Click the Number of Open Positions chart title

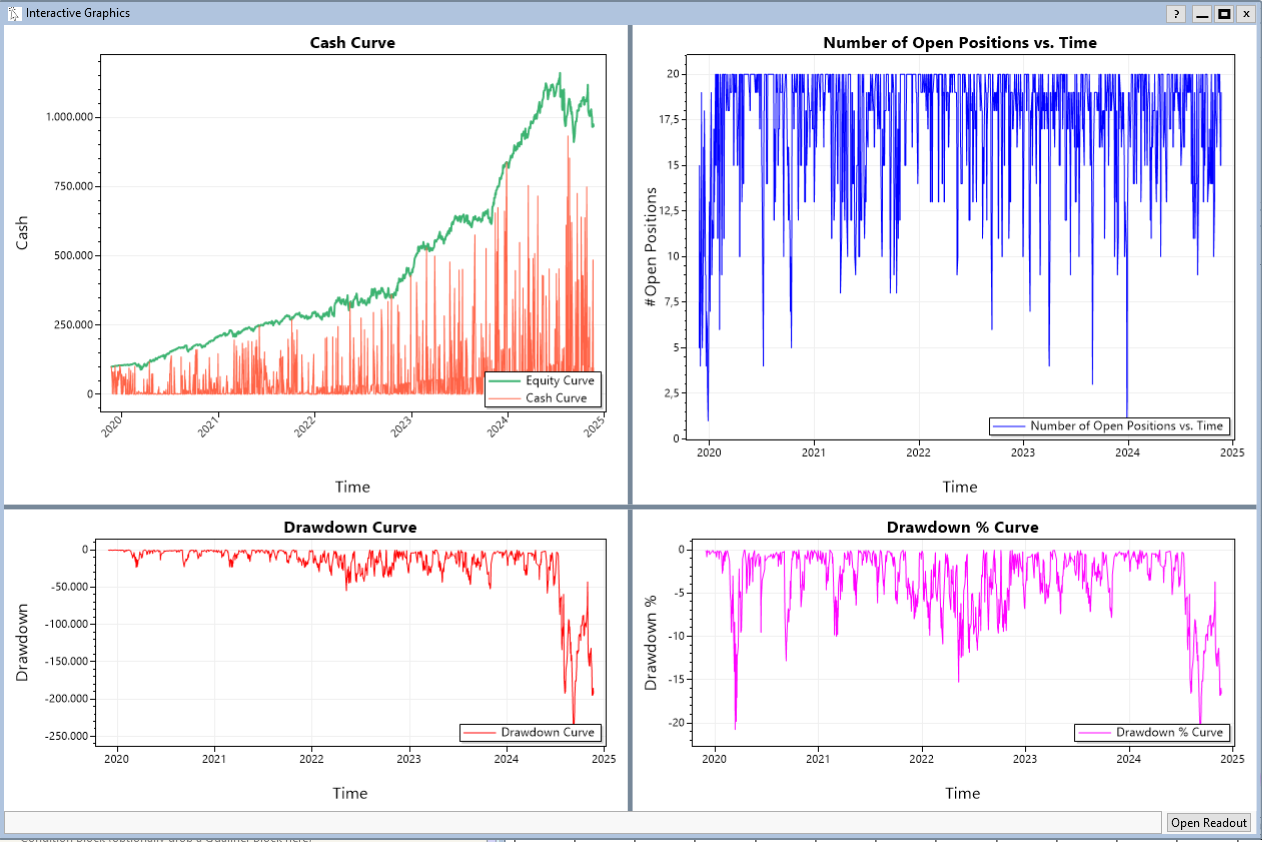point(959,43)
